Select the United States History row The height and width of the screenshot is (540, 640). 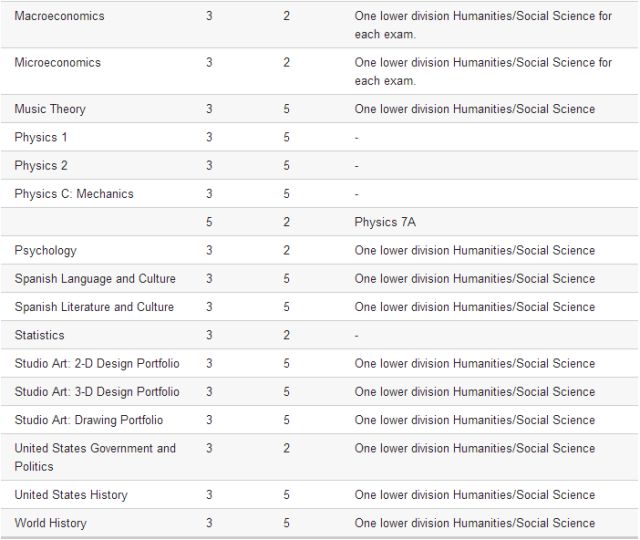[320, 495]
